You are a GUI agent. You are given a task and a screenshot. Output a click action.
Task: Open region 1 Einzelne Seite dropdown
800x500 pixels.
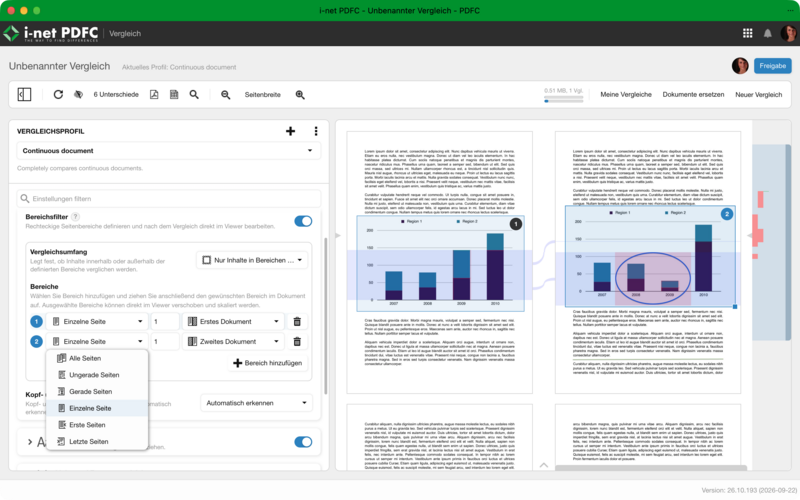[97, 321]
